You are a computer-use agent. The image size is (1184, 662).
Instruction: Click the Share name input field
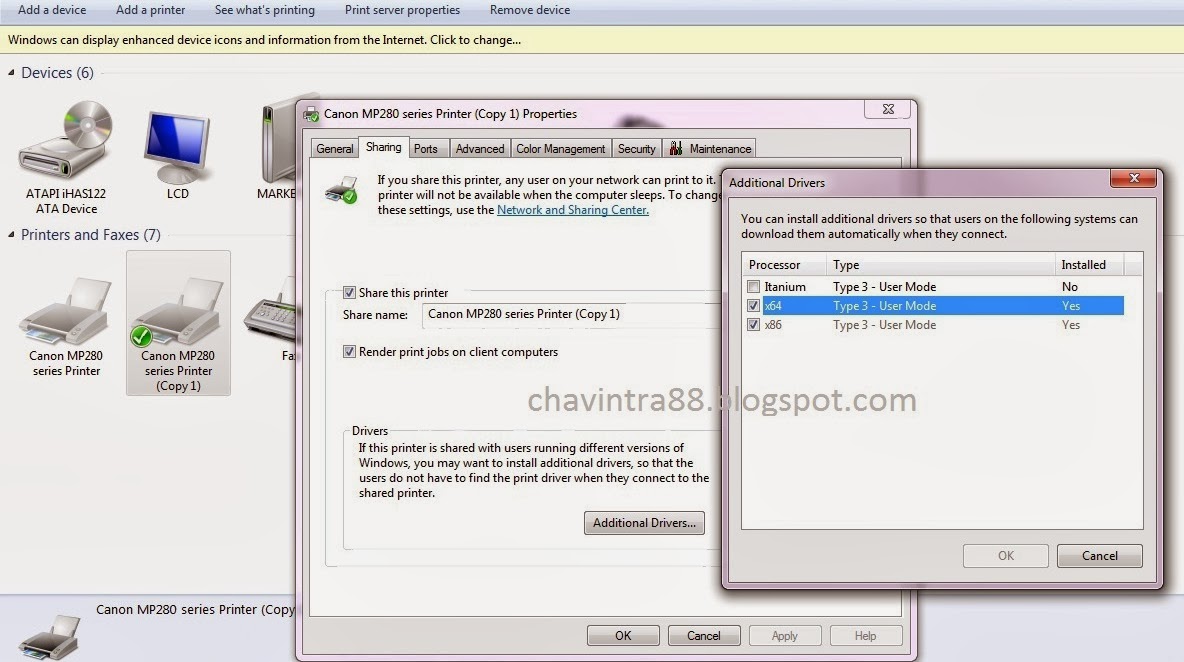570,314
